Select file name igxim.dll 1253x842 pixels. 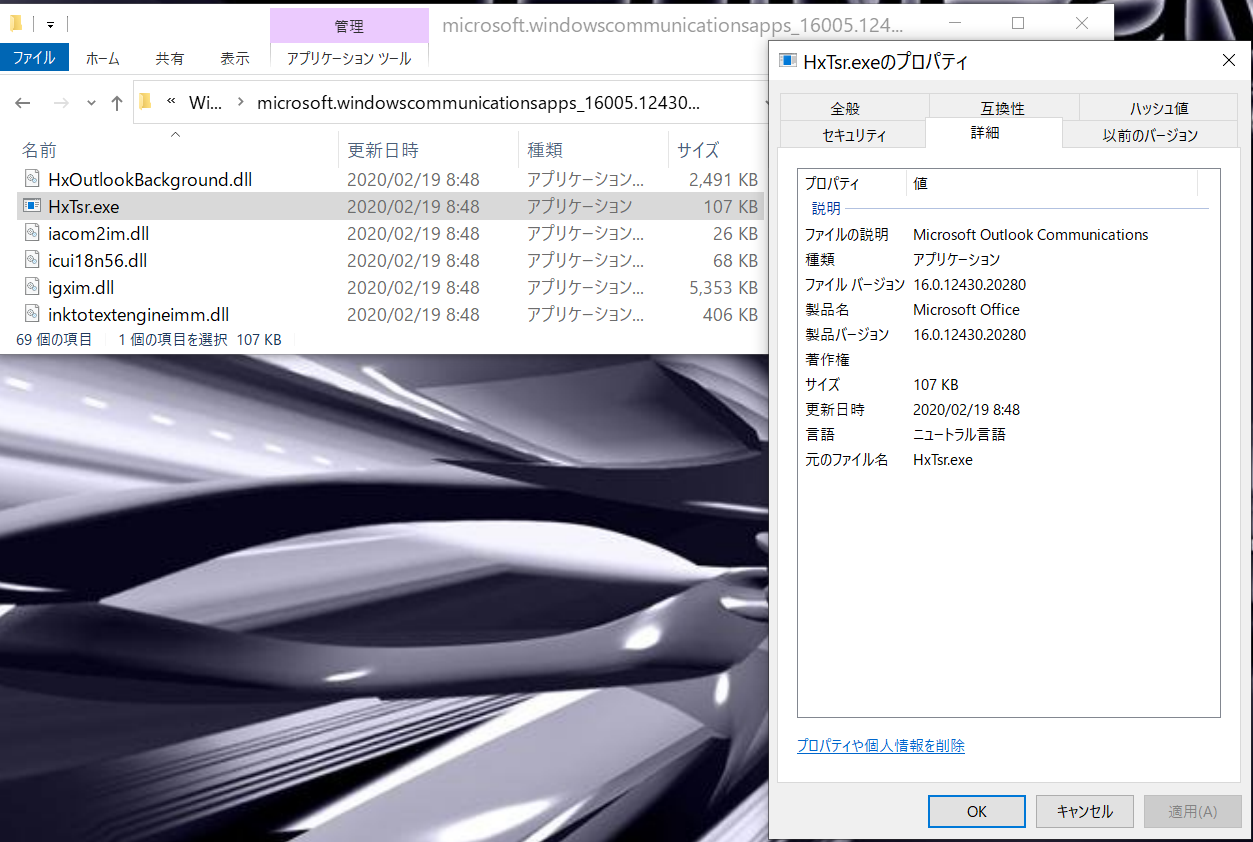(81, 288)
